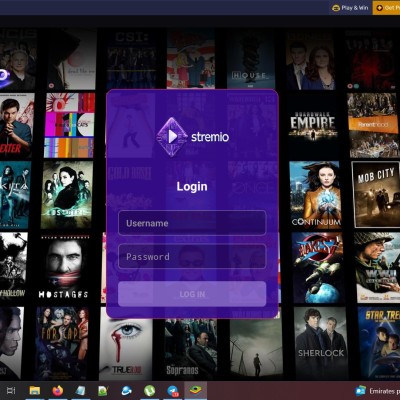Open the Nikita poster
This screenshot has height=400, width=400.
(x=15, y=195)
